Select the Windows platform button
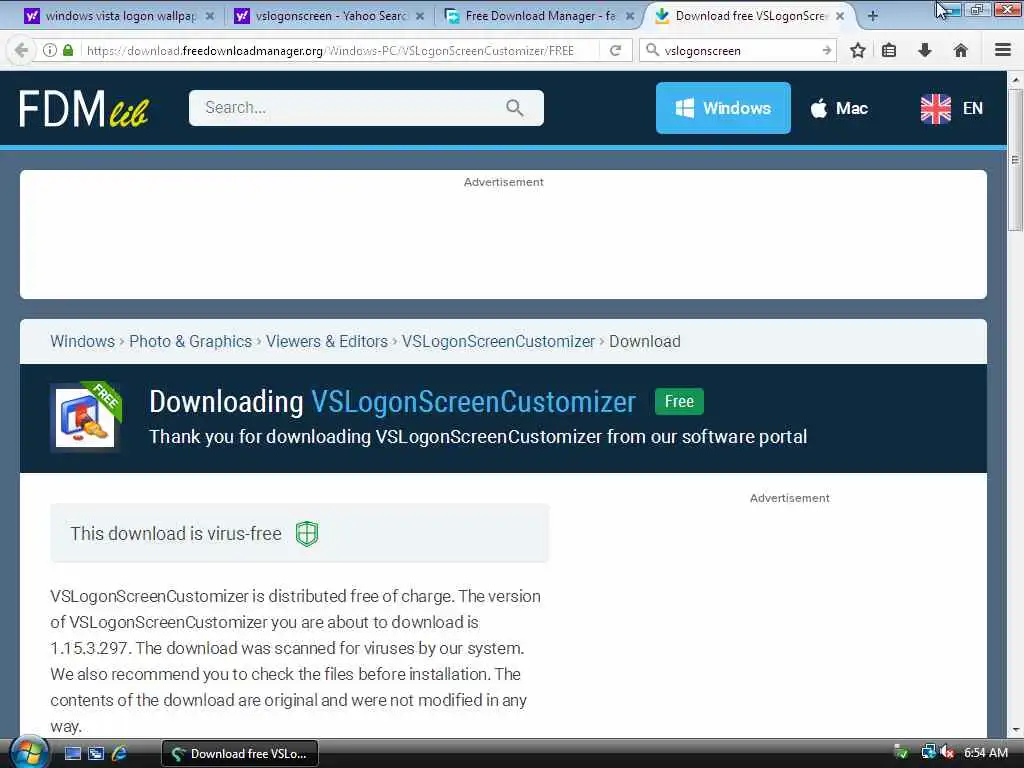The width and height of the screenshot is (1024, 768). click(723, 108)
